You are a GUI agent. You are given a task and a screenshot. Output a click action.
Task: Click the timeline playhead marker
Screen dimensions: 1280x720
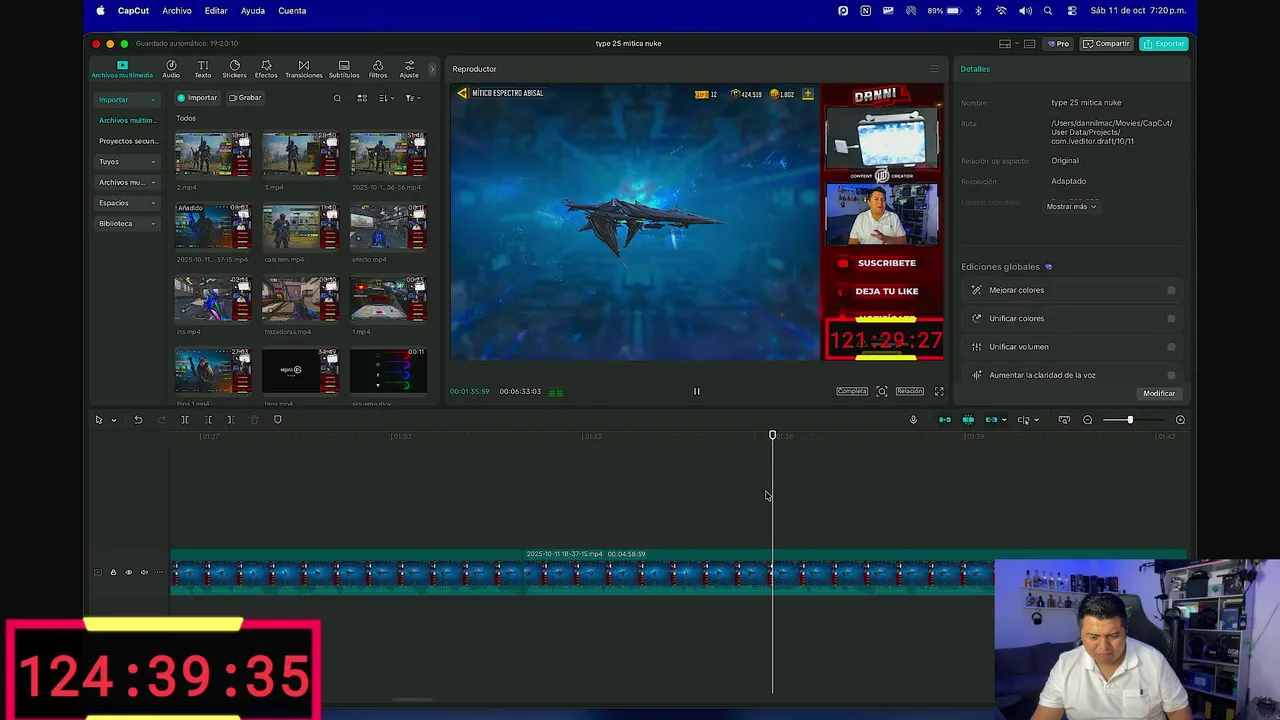pos(772,435)
